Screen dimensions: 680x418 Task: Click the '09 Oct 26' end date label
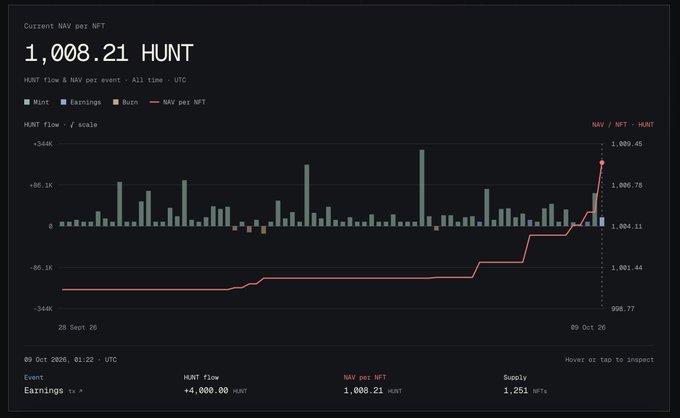pyautogui.click(x=588, y=327)
